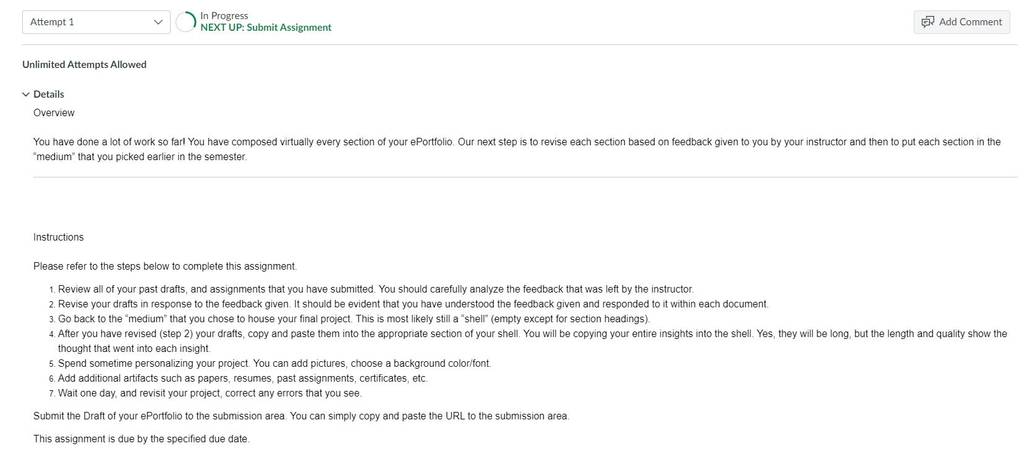Click the assignment due date sentence

141,438
